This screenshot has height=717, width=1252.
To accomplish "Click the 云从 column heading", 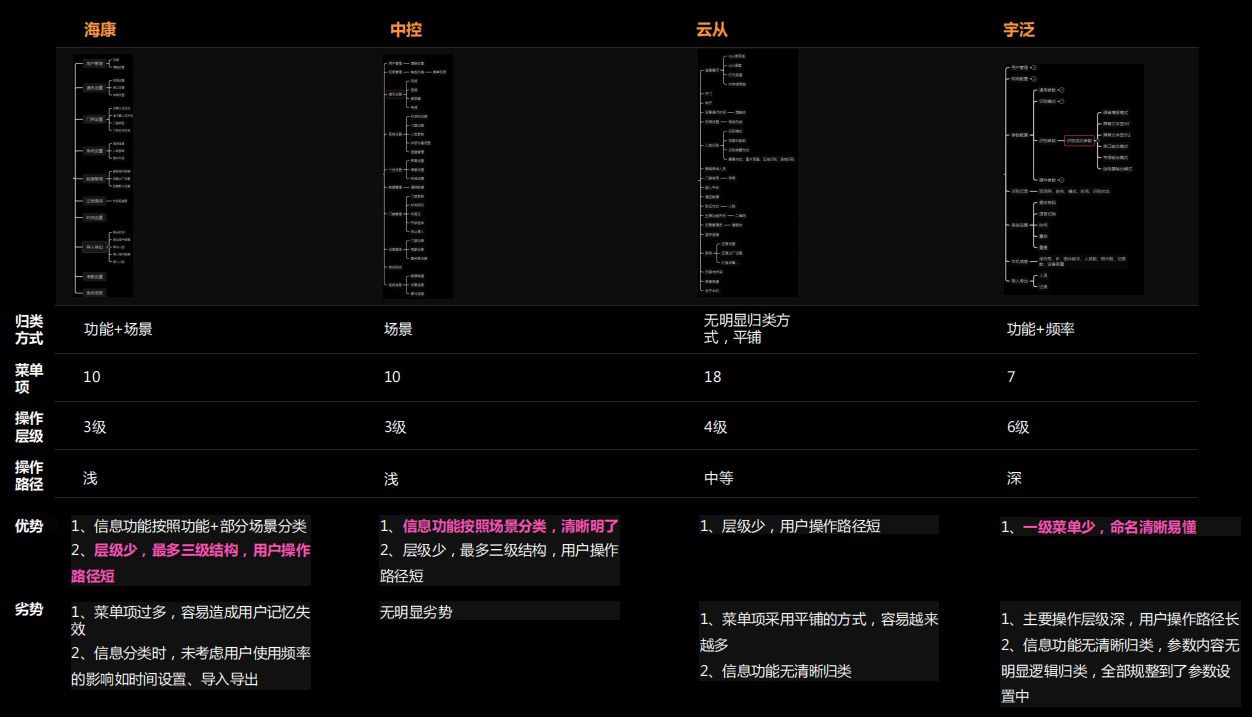I will coord(712,30).
